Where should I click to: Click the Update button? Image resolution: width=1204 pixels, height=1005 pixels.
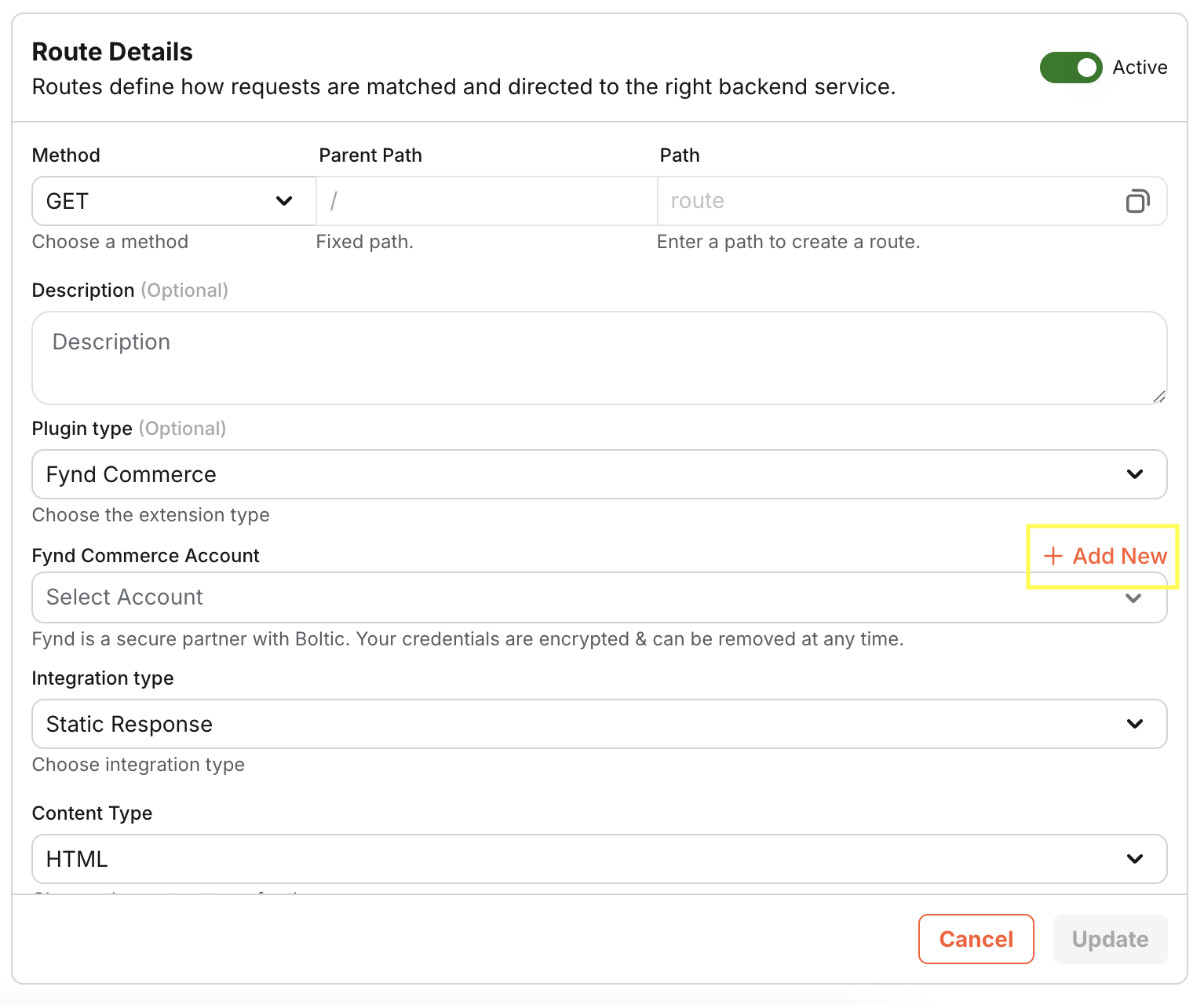click(x=1111, y=939)
